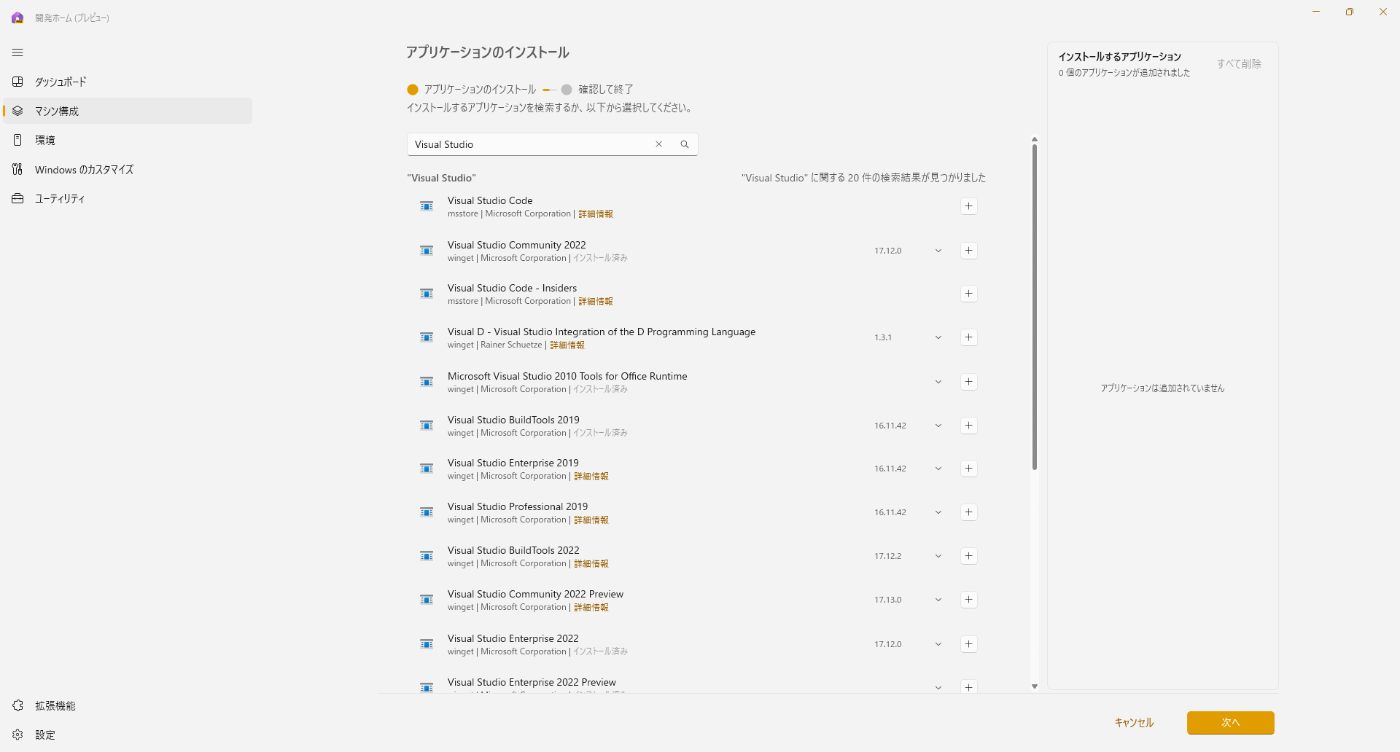Open 環境 in sidebar
This screenshot has width=1400, height=752.
(x=127, y=140)
